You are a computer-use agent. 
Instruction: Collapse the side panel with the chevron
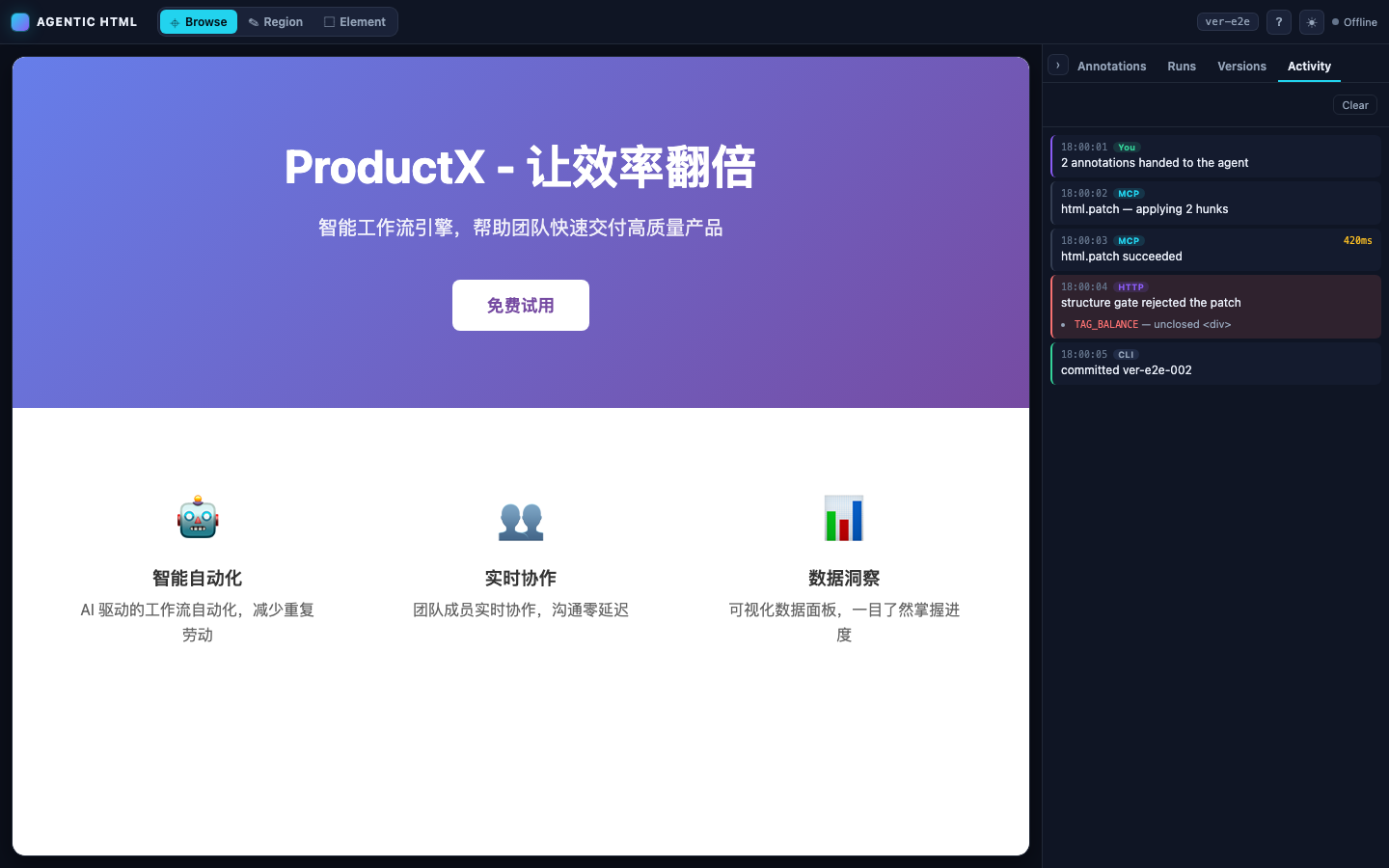pyautogui.click(x=1058, y=65)
